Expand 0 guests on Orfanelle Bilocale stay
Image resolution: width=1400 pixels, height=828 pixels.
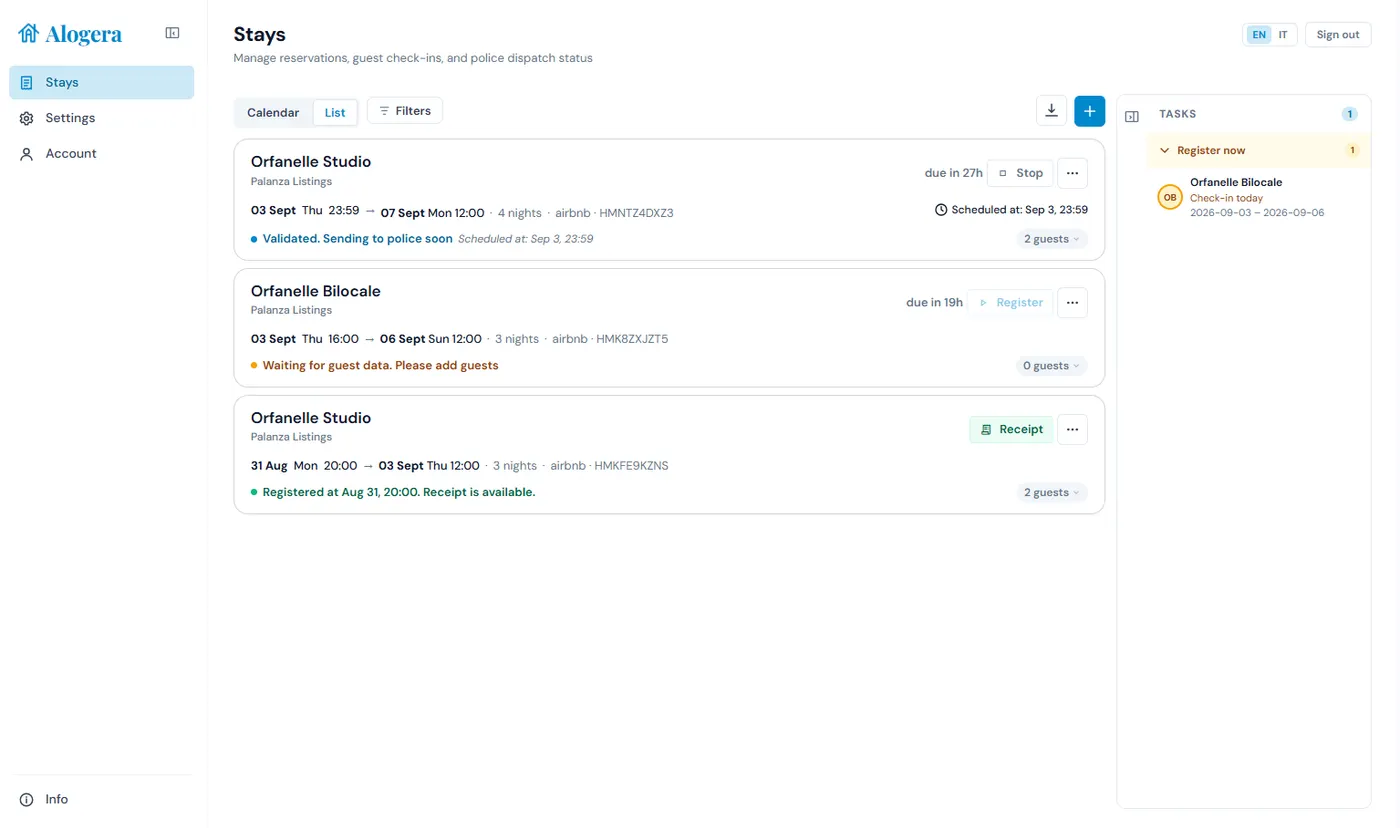(x=1052, y=366)
